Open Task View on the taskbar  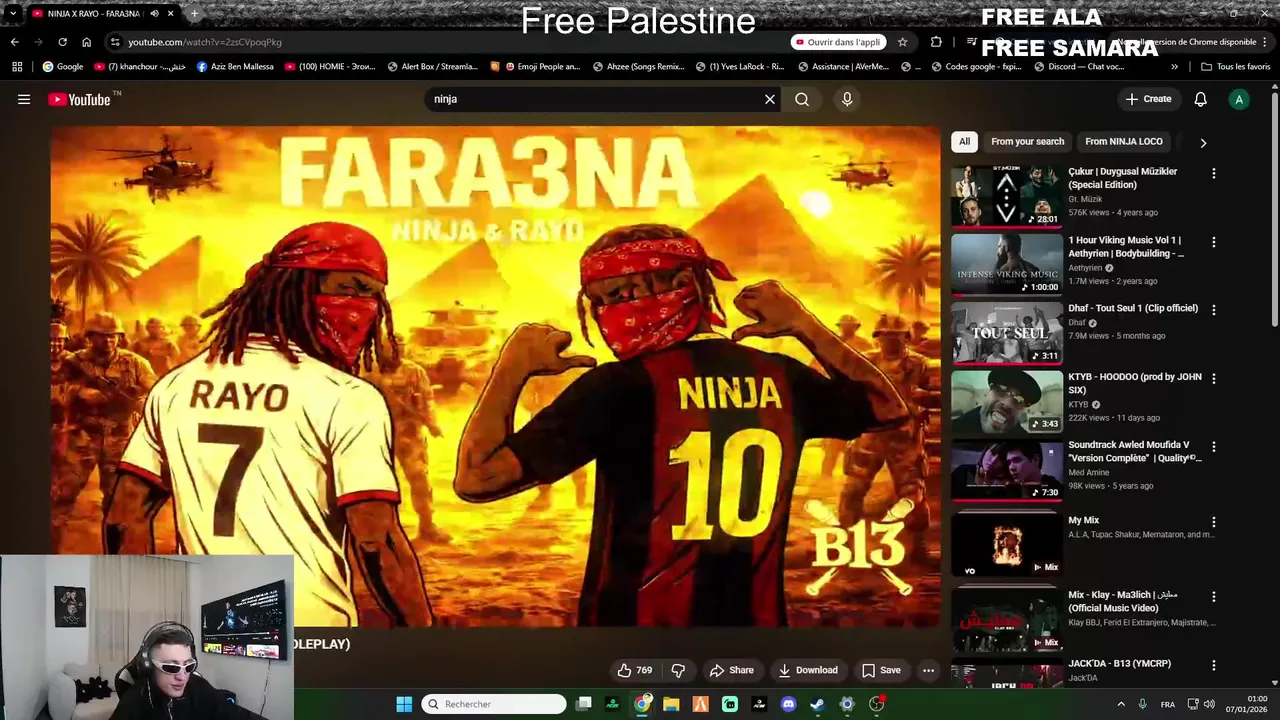pyautogui.click(x=584, y=704)
